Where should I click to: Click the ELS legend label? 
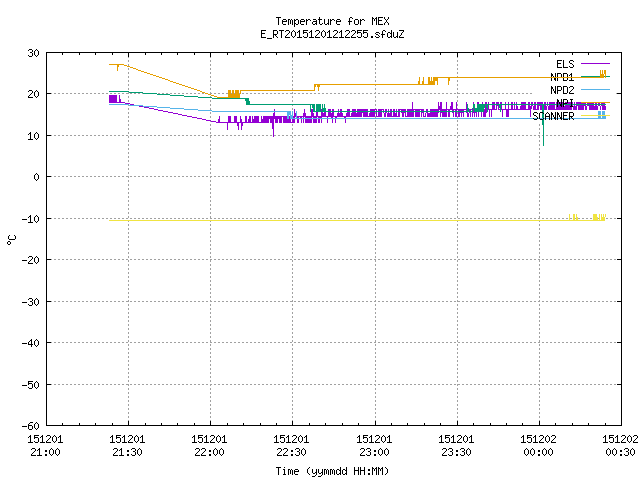point(565,64)
